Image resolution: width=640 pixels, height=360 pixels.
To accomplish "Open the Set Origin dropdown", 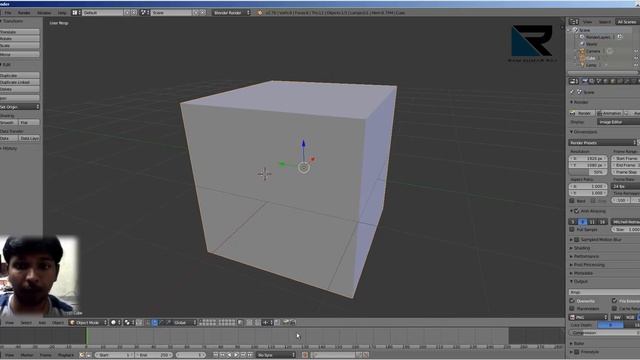I will (x=20, y=107).
